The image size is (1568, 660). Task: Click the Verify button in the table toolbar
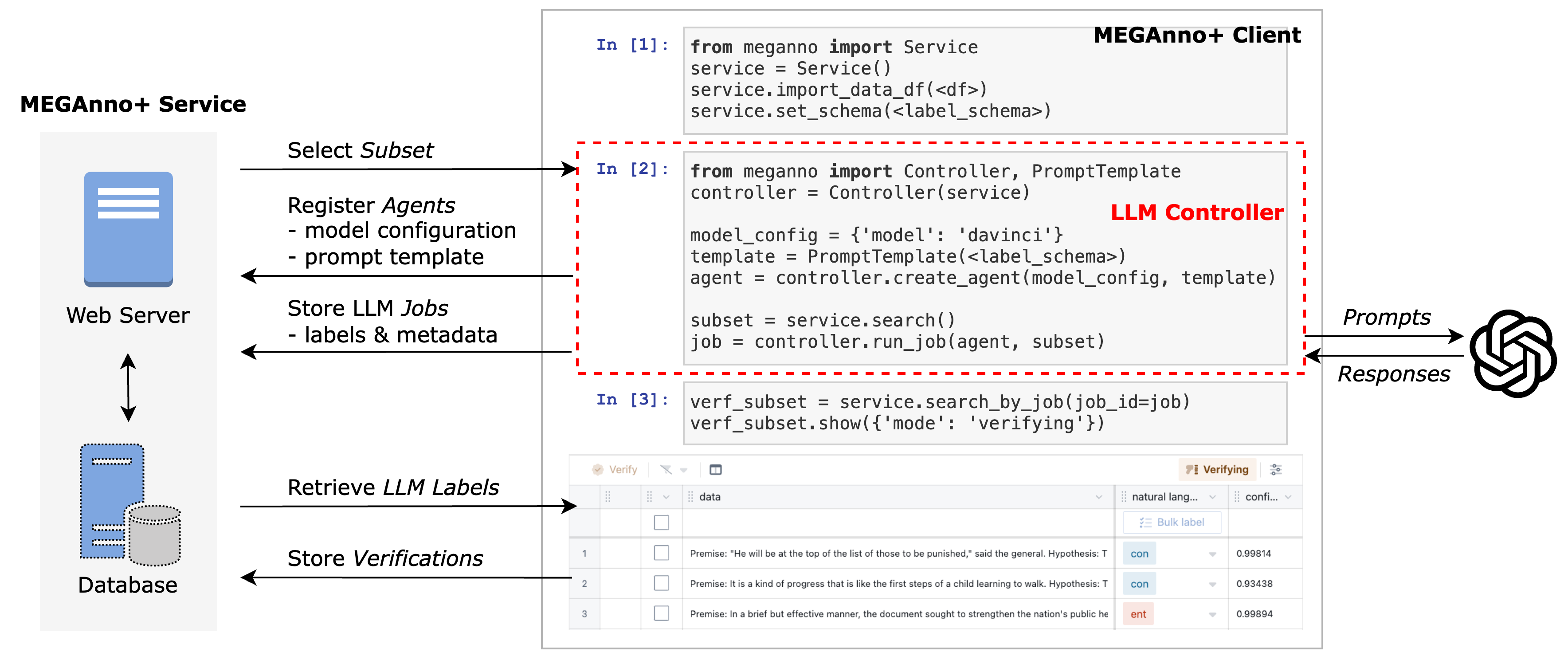coord(614,469)
